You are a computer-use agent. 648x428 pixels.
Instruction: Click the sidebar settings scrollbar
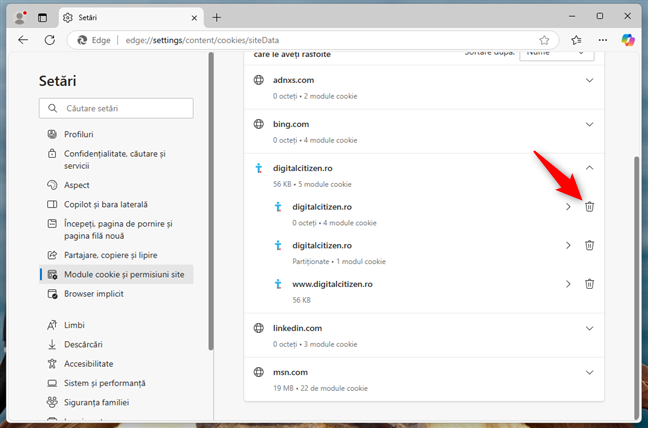click(x=211, y=201)
